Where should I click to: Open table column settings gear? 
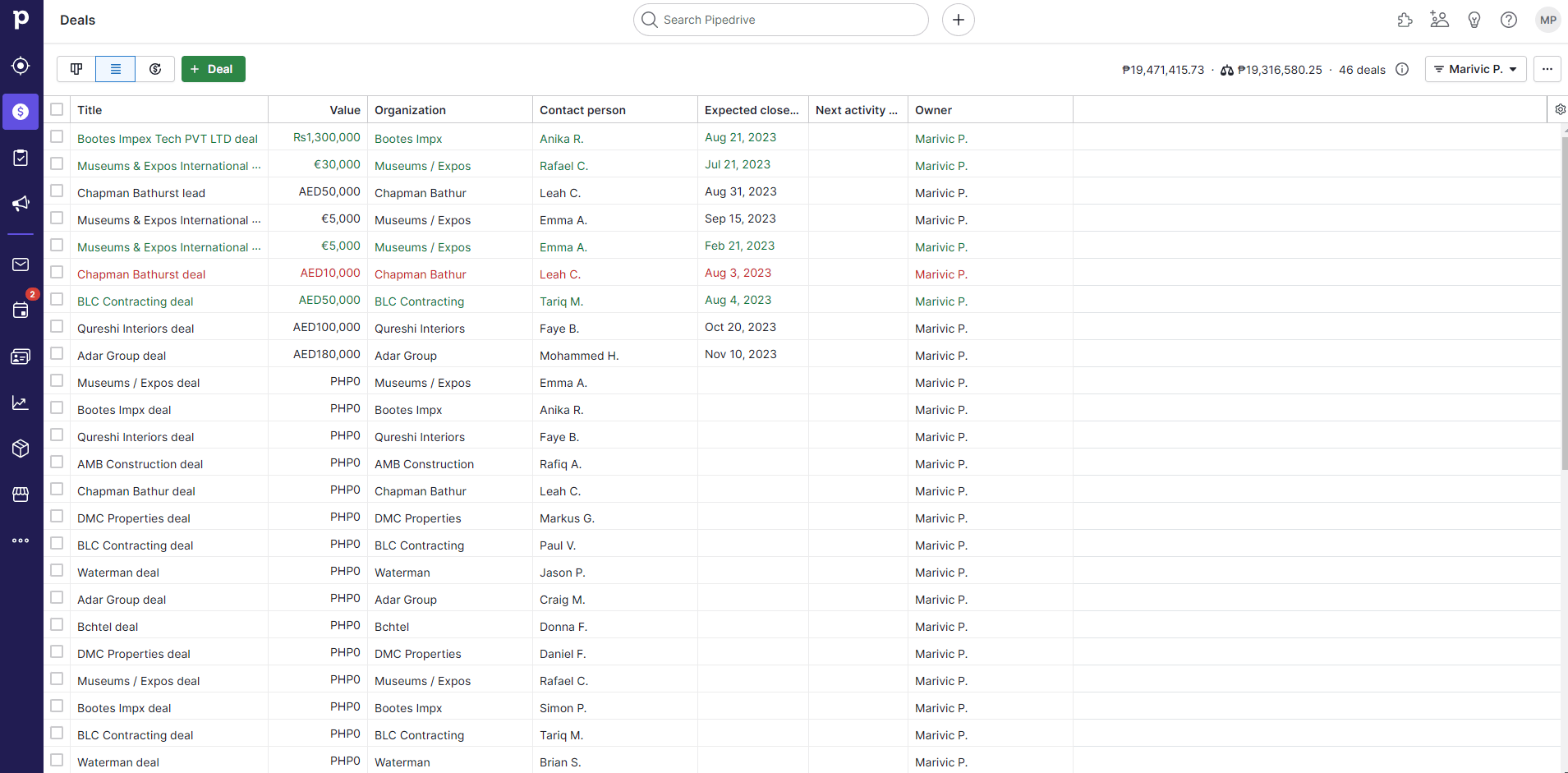coord(1559,109)
